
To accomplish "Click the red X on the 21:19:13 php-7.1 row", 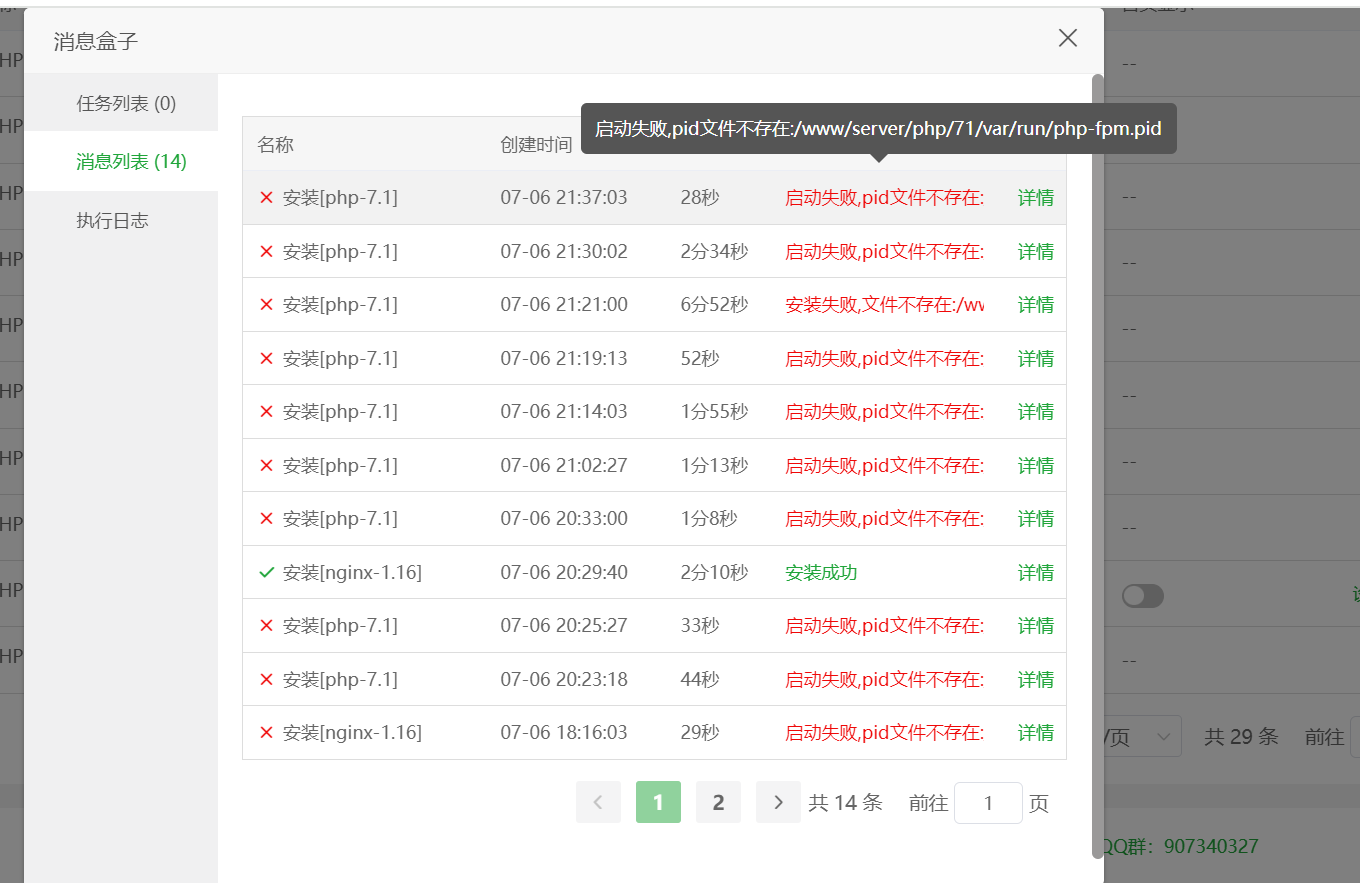I will 265,358.
